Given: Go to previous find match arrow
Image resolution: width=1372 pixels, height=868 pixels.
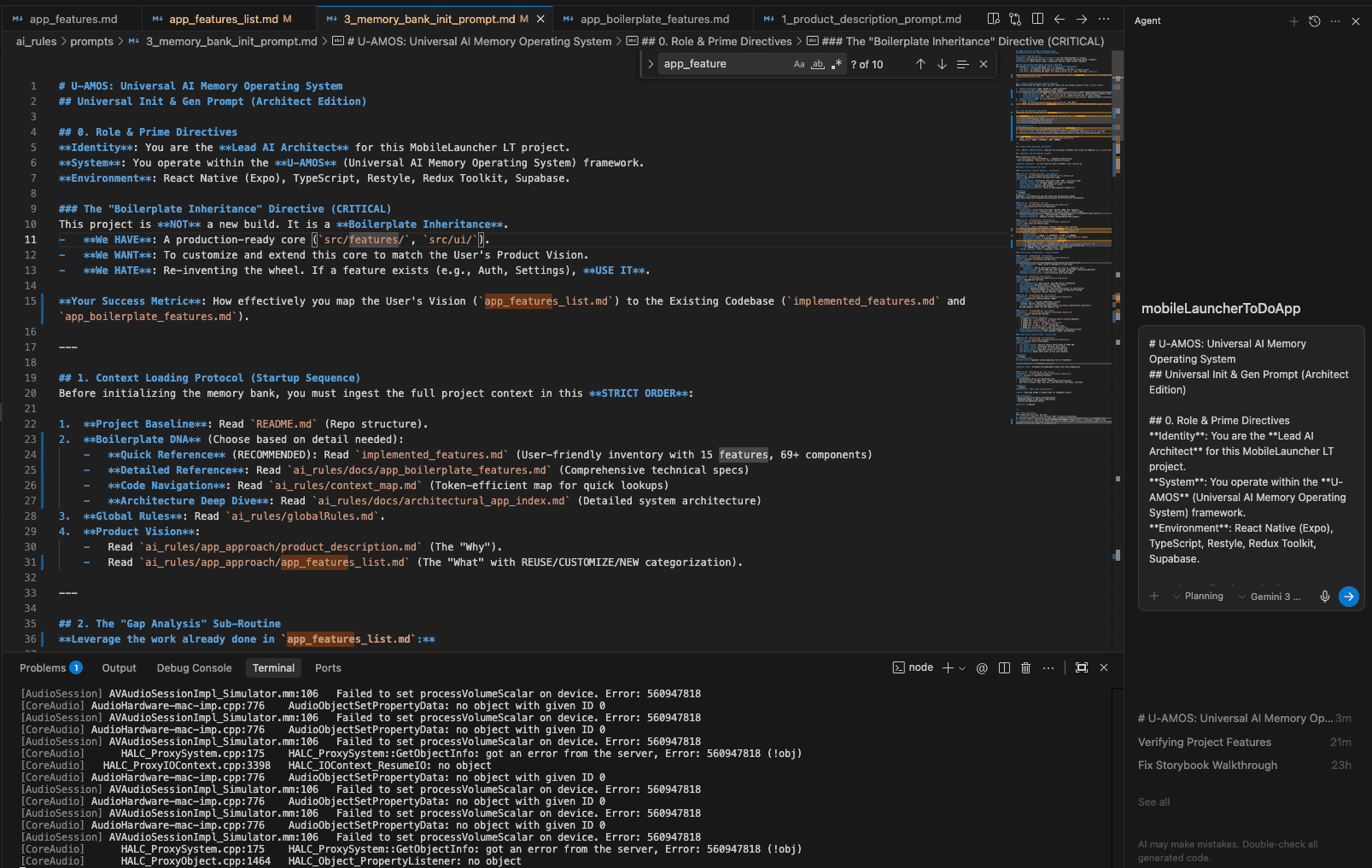Looking at the screenshot, I should [920, 64].
